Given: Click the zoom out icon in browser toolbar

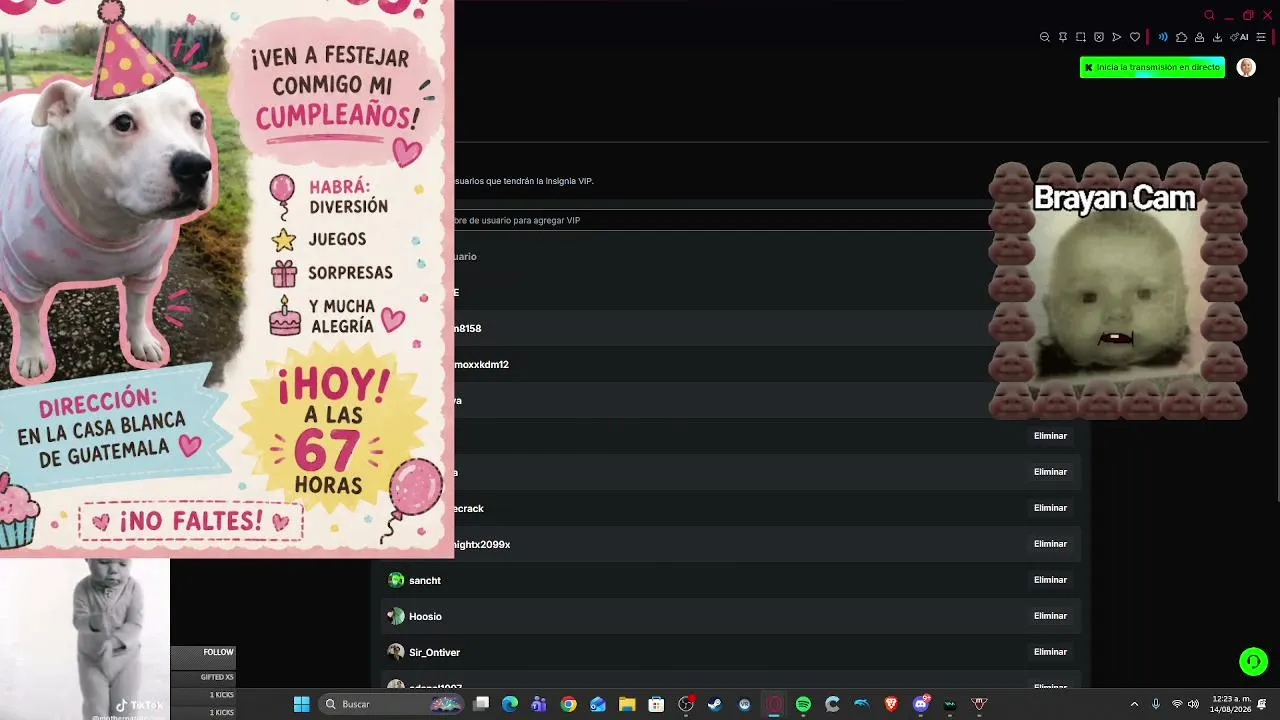Looking at the screenshot, I should click(x=1045, y=37).
